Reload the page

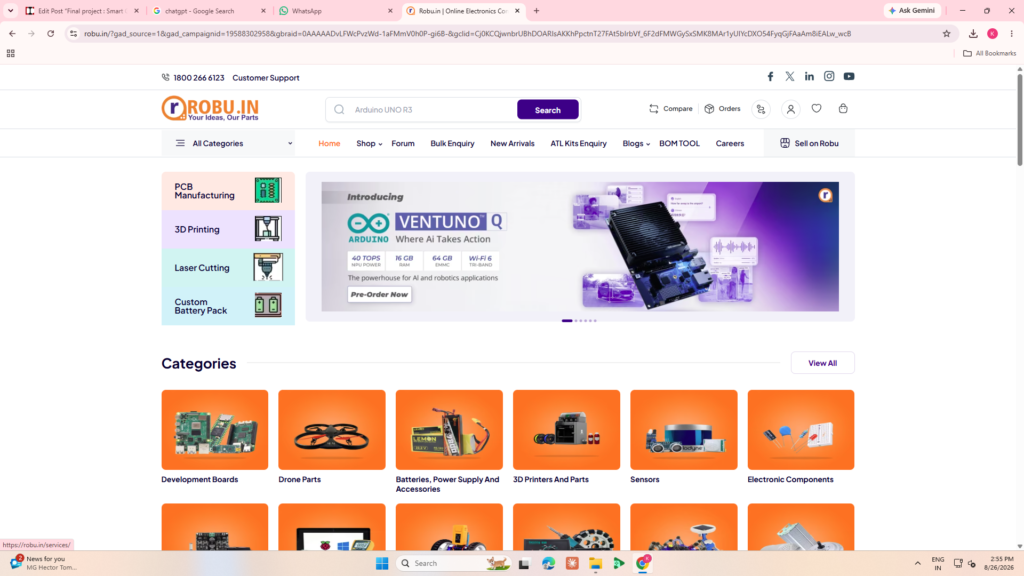(50, 33)
